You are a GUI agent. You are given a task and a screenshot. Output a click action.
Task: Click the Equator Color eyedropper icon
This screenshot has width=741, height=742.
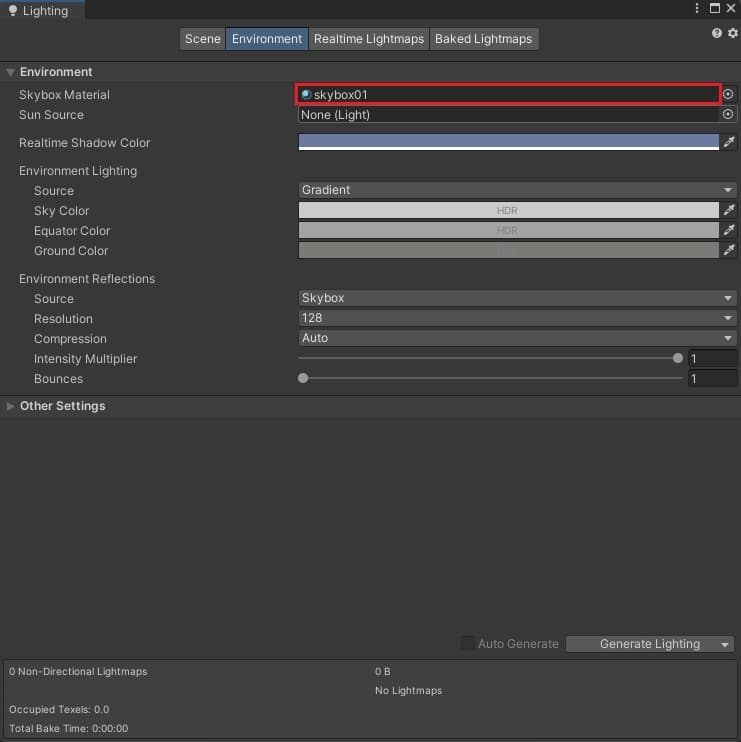pyautogui.click(x=729, y=230)
